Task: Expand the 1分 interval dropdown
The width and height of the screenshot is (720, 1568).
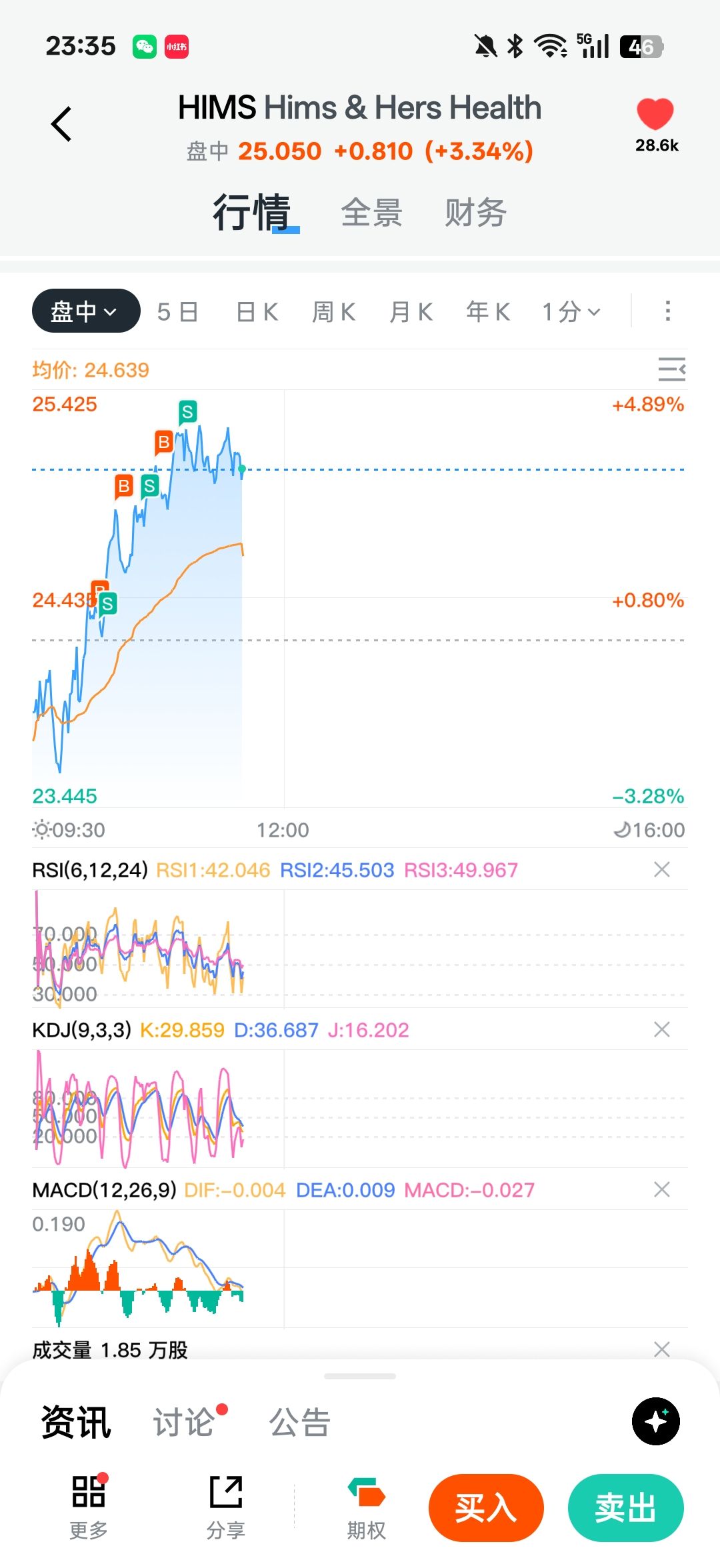Action: (x=571, y=311)
